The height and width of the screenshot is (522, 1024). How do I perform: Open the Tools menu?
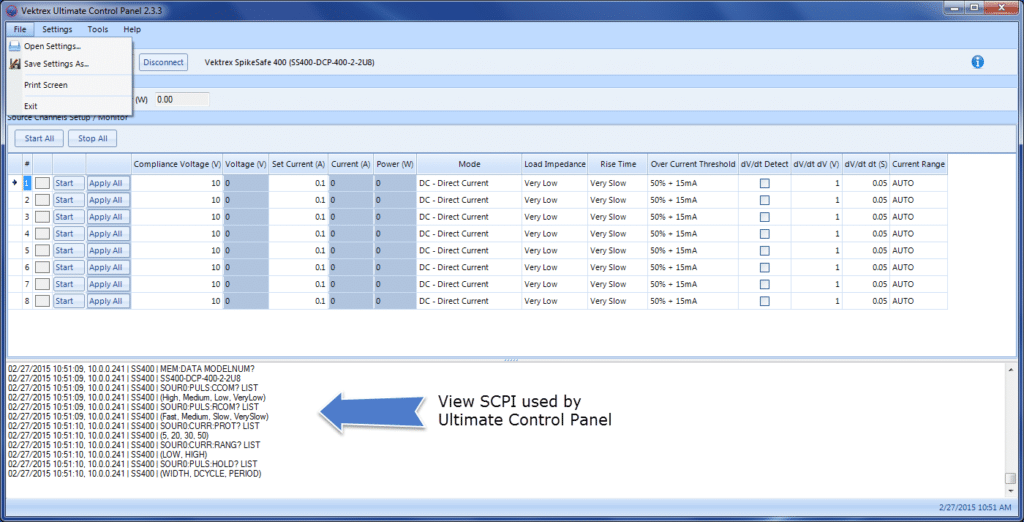coord(98,29)
